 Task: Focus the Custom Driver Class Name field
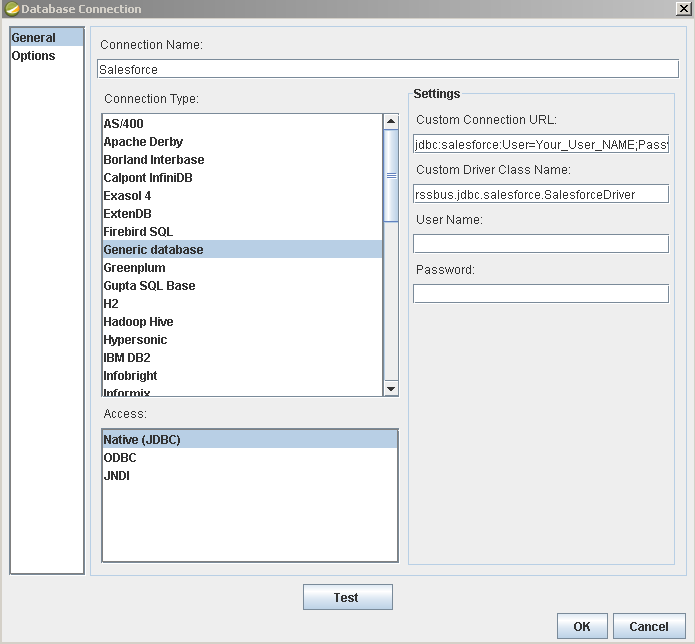point(540,194)
